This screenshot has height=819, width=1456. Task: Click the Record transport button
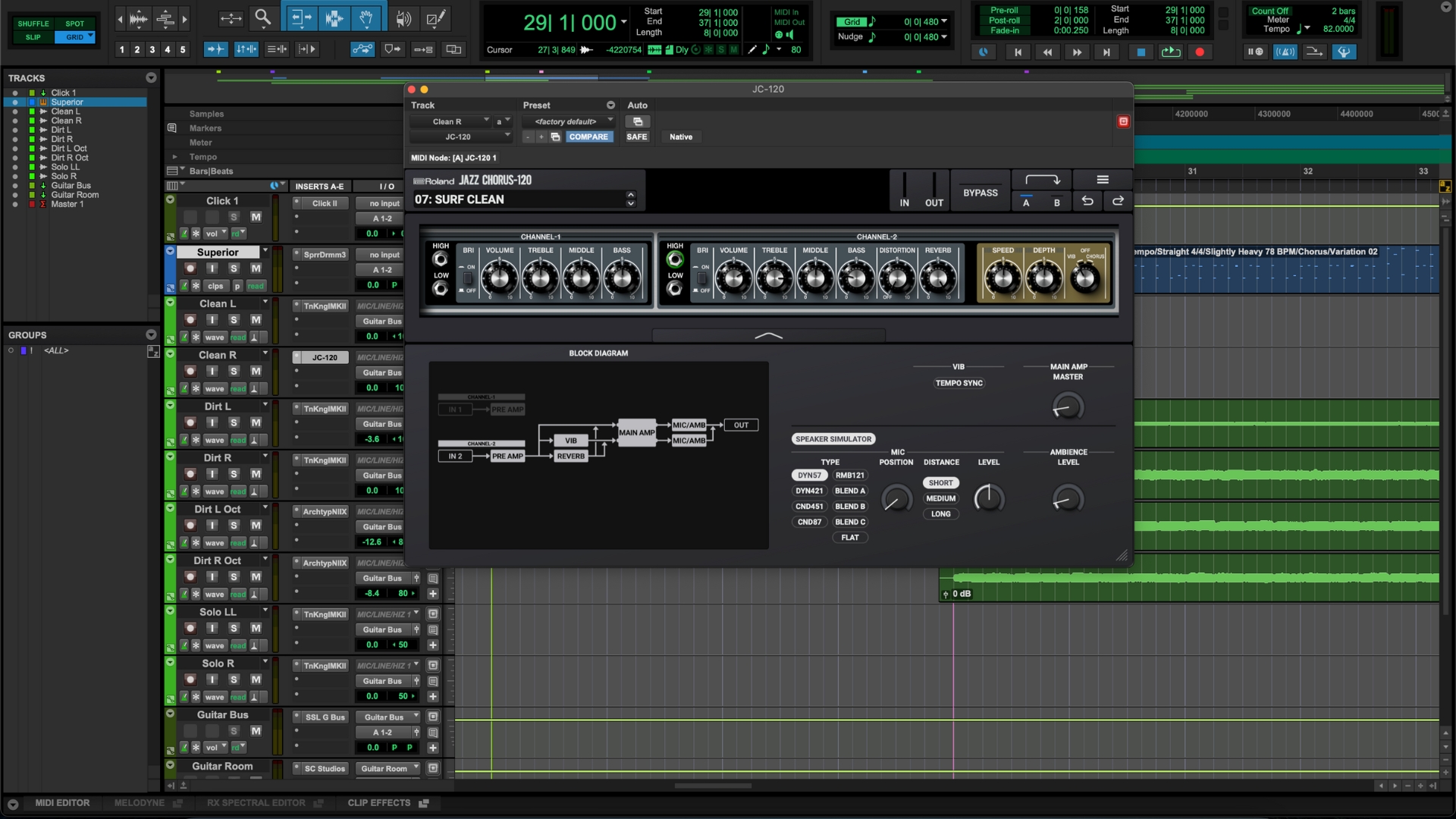[x=1200, y=52]
